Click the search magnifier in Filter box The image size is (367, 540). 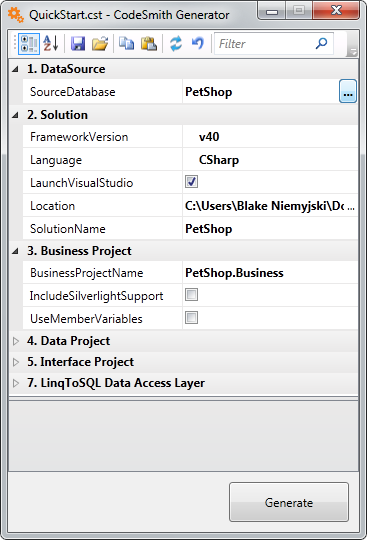coord(322,43)
